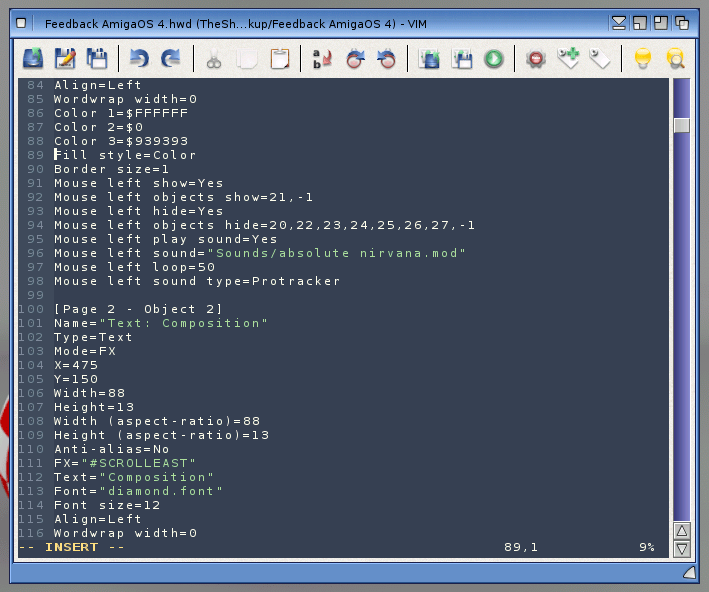Open the Find and Replace tool
This screenshot has width=709, height=592.
coord(322,59)
